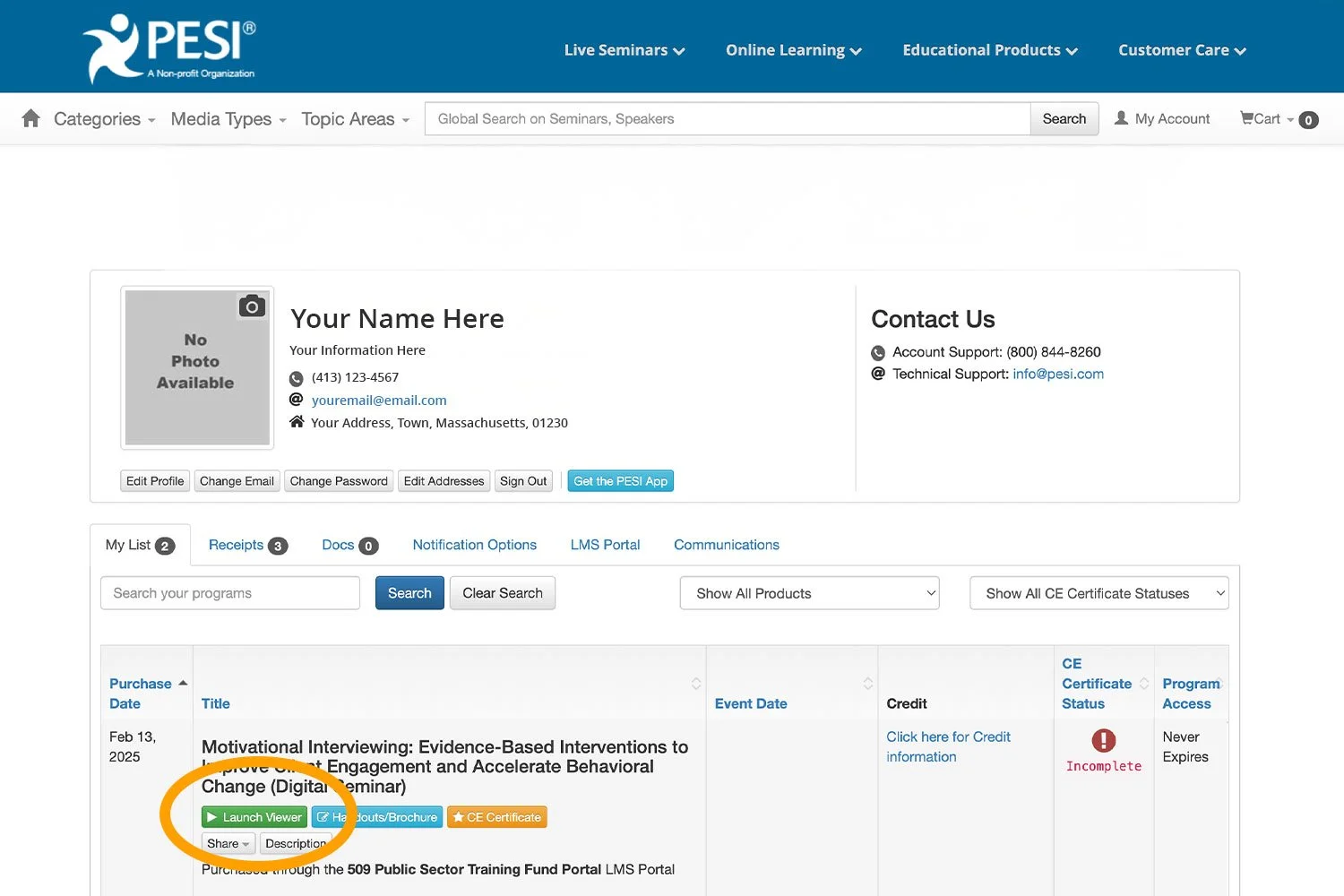
Task: Click the No Photo Available placeholder
Action: [x=197, y=367]
